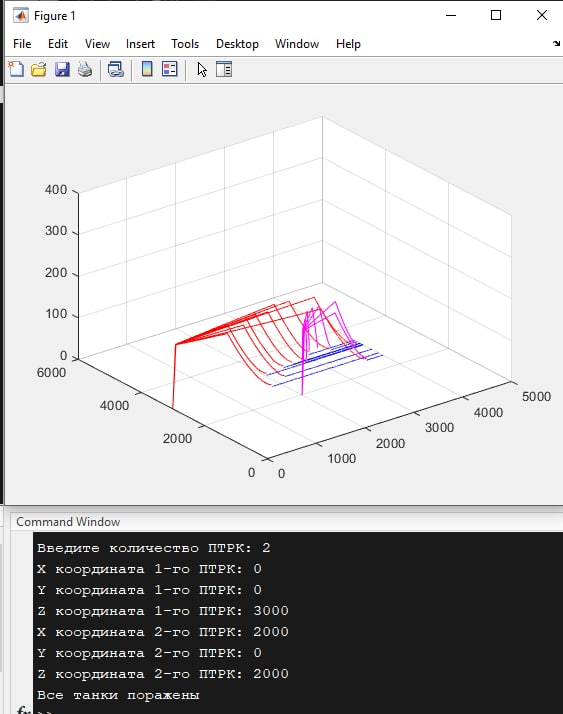The image size is (563, 714).
Task: Open the View menu
Action: 97,44
